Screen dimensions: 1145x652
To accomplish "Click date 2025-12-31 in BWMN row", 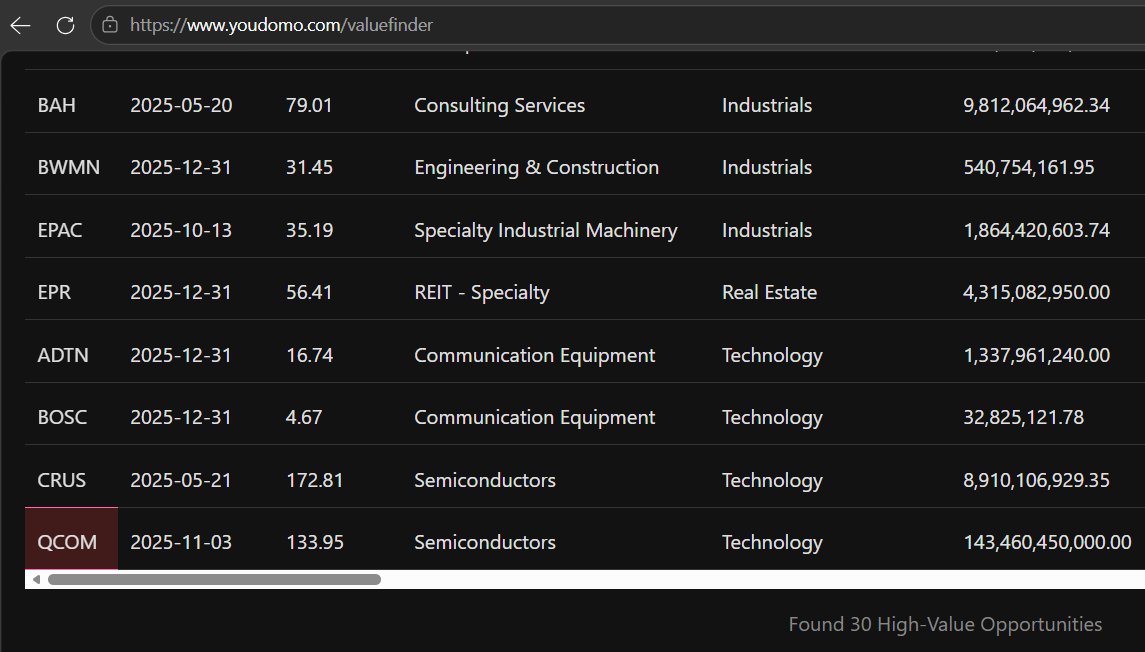I will (x=181, y=167).
